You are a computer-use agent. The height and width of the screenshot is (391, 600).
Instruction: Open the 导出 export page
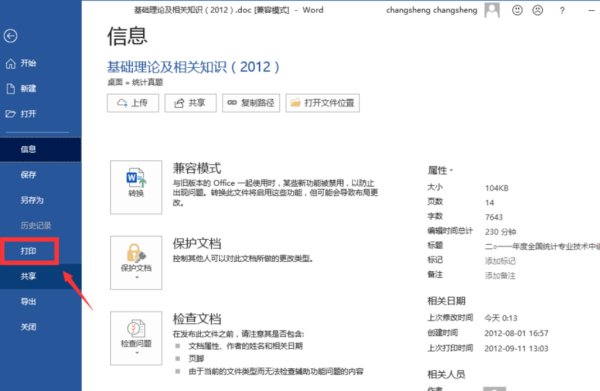click(41, 301)
